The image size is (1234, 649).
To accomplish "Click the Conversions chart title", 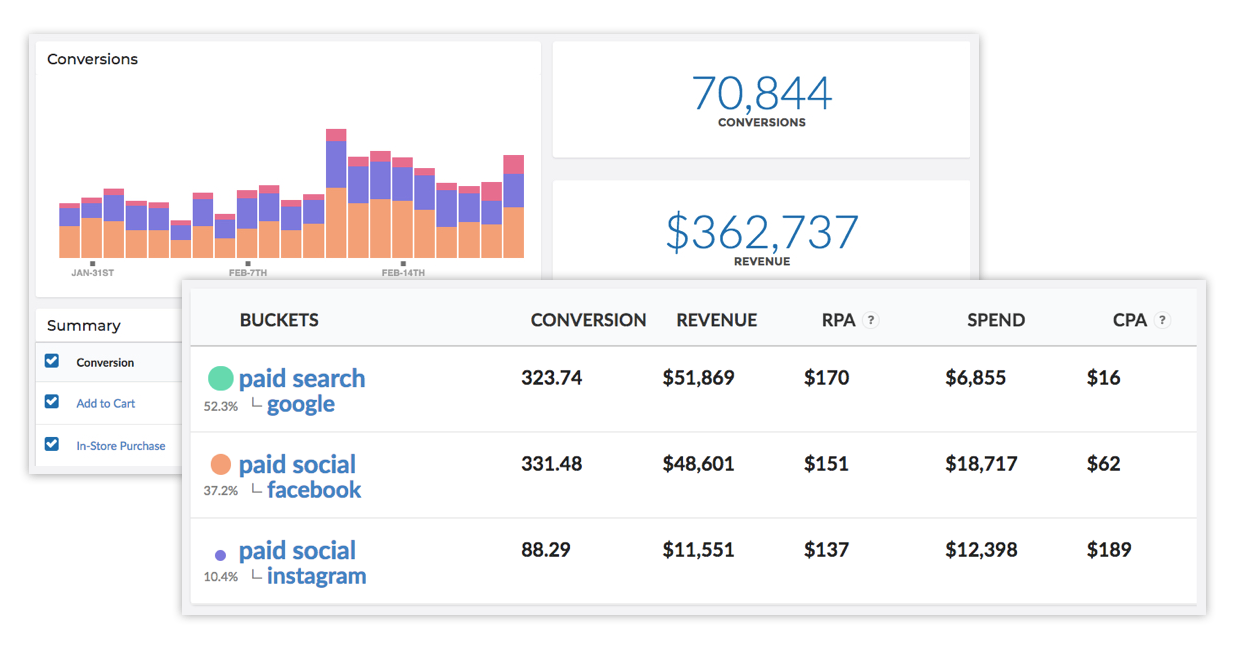I will coord(92,59).
